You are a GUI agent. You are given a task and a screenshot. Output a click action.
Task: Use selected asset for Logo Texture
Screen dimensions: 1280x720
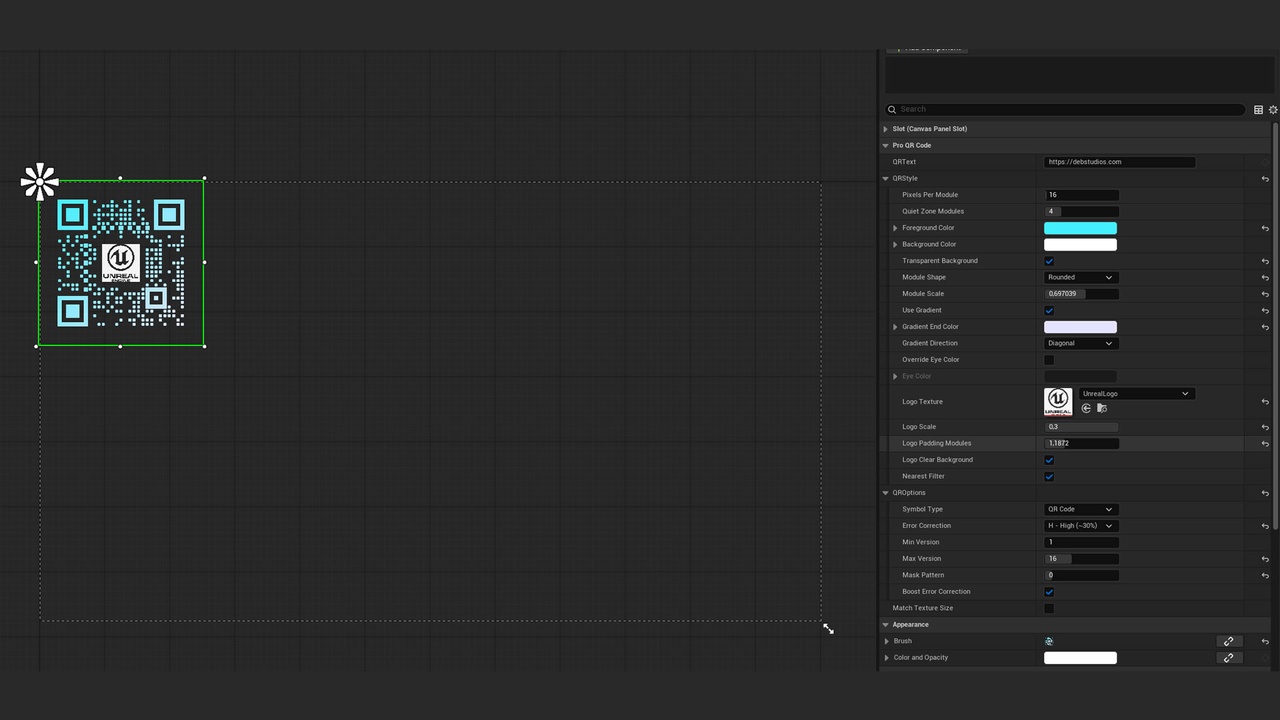click(1087, 408)
